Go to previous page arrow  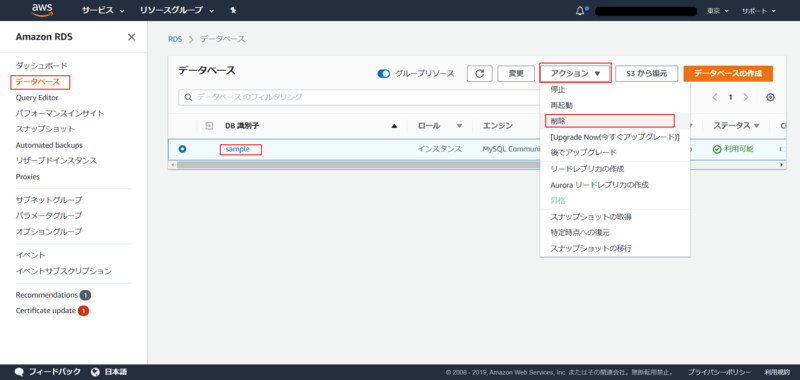715,97
